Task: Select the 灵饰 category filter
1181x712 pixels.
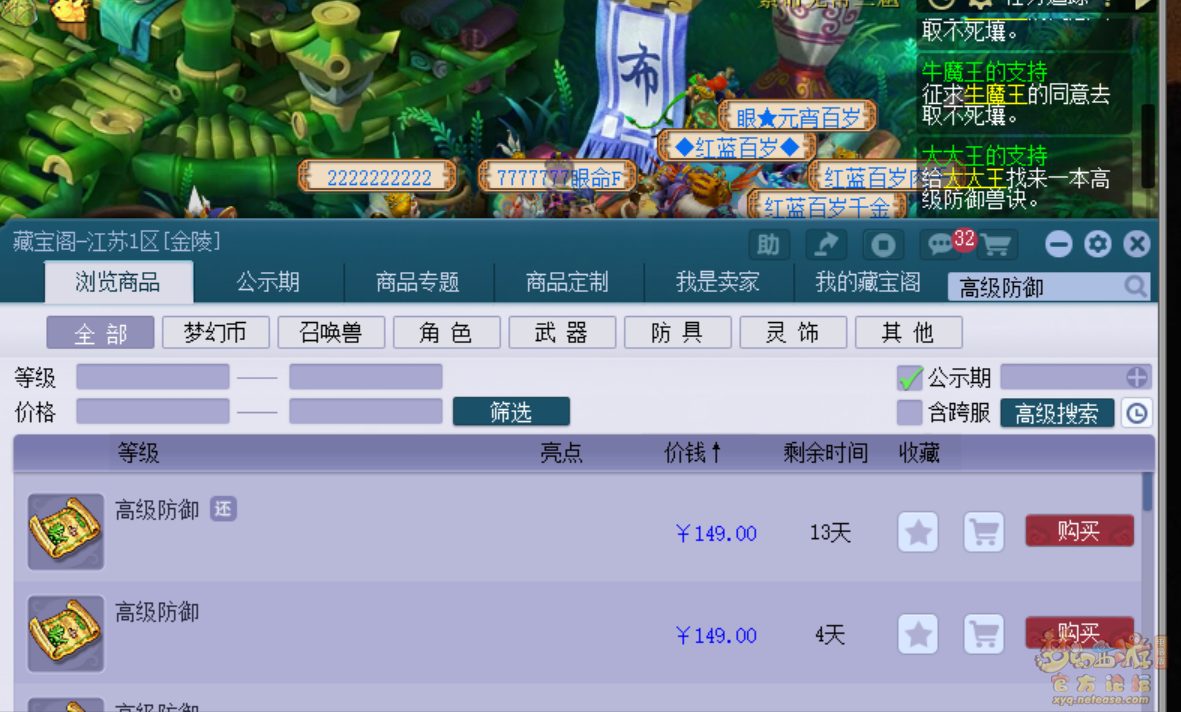Action: pos(793,332)
